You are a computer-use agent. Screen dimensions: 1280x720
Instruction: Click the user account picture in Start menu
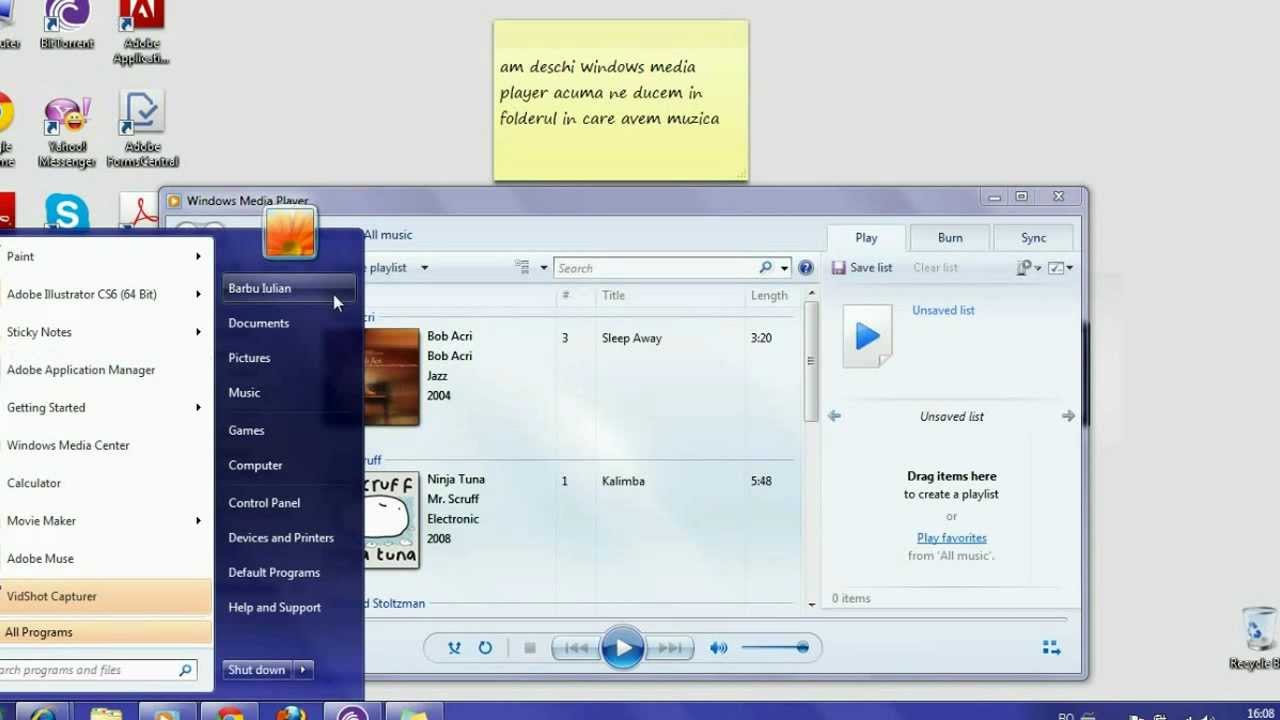[290, 231]
